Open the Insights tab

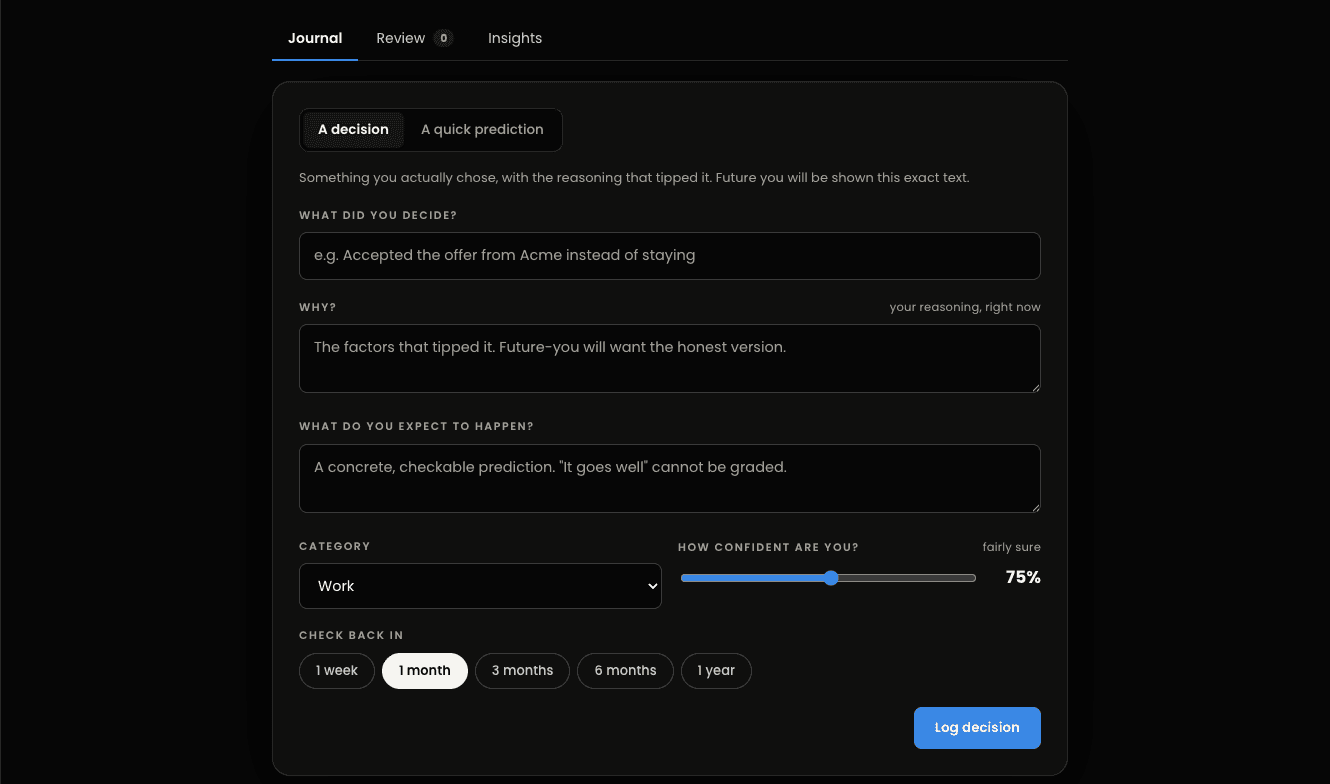515,38
